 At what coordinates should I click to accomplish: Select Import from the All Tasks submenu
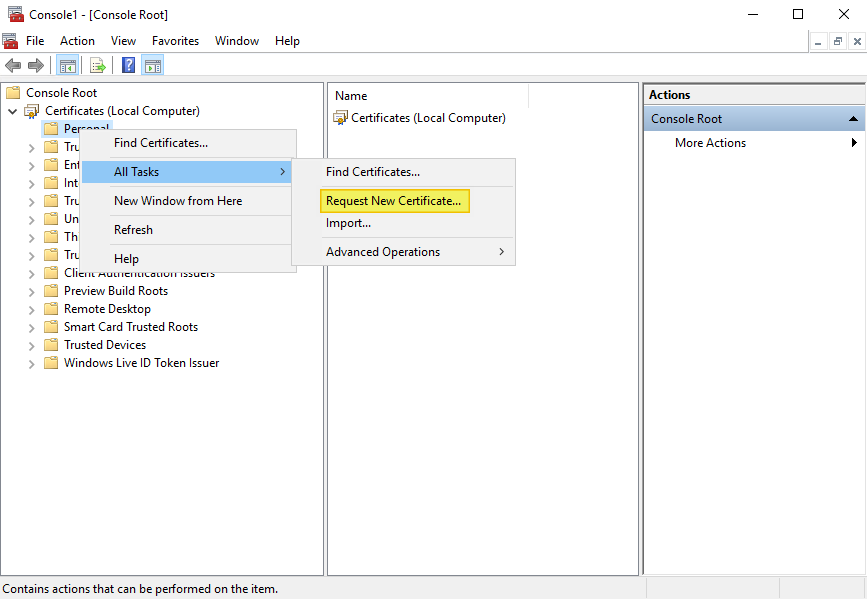click(x=348, y=223)
